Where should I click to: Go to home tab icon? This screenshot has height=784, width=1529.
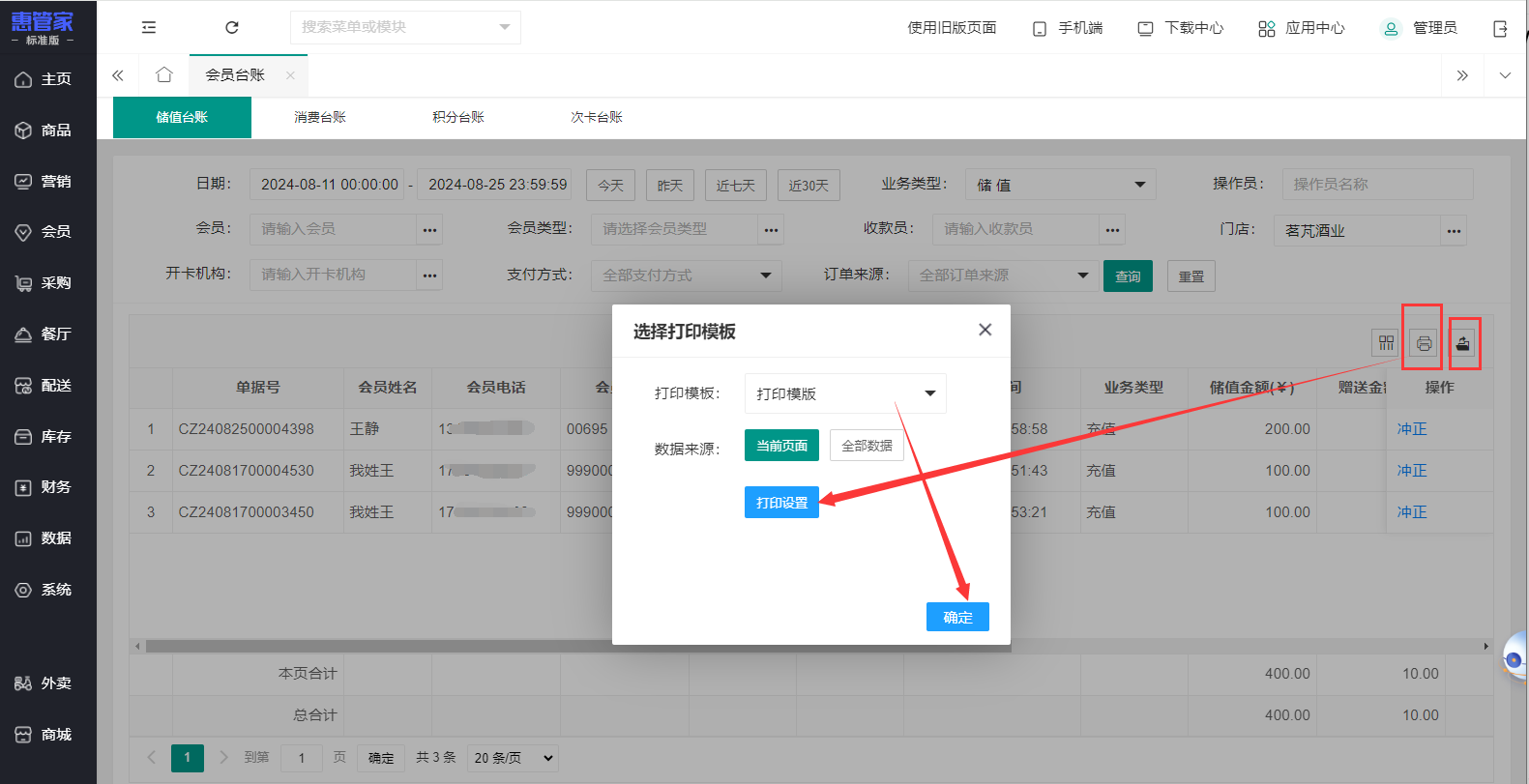point(164,74)
